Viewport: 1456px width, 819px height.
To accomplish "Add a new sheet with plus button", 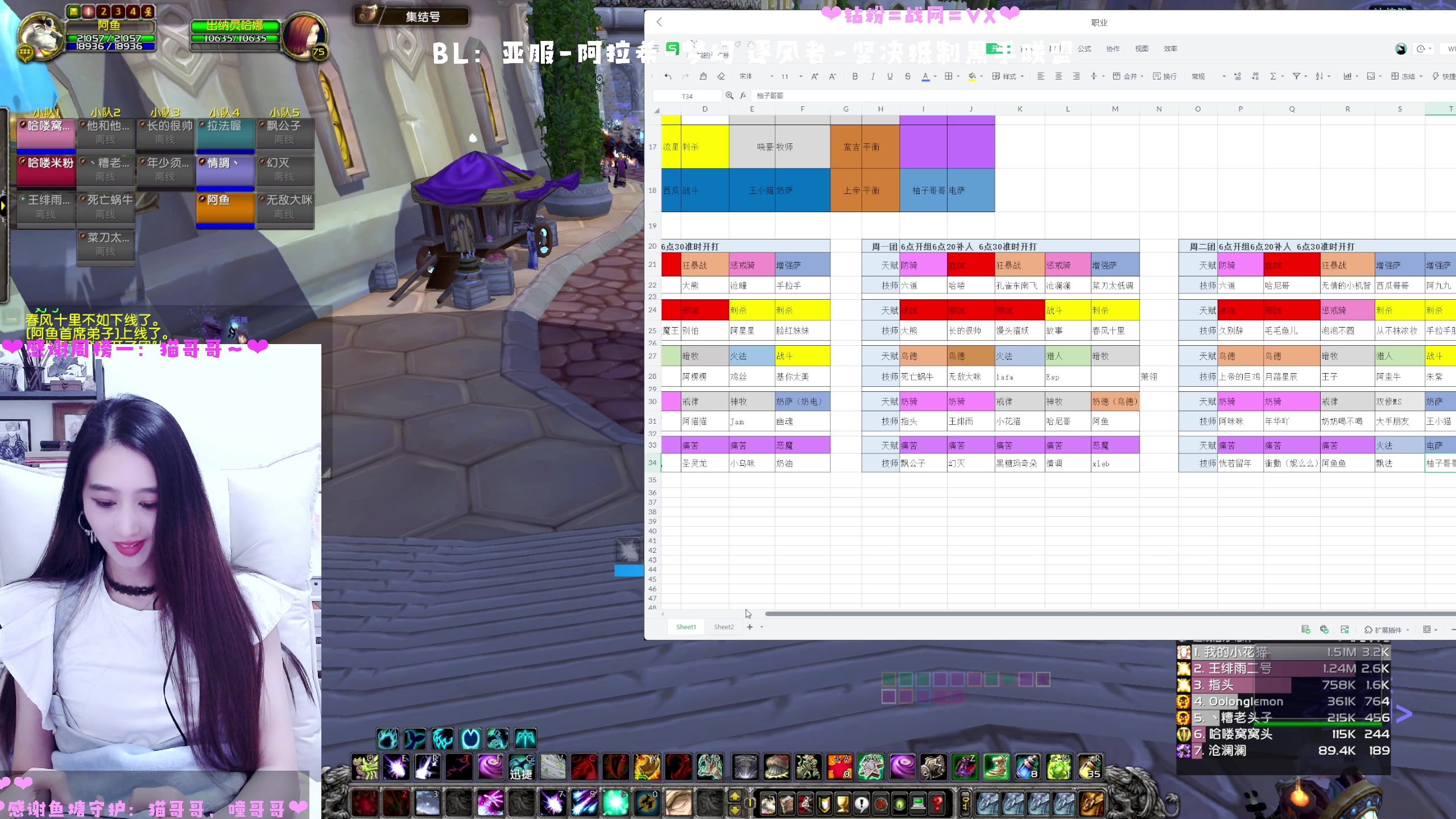I will pyautogui.click(x=750, y=627).
